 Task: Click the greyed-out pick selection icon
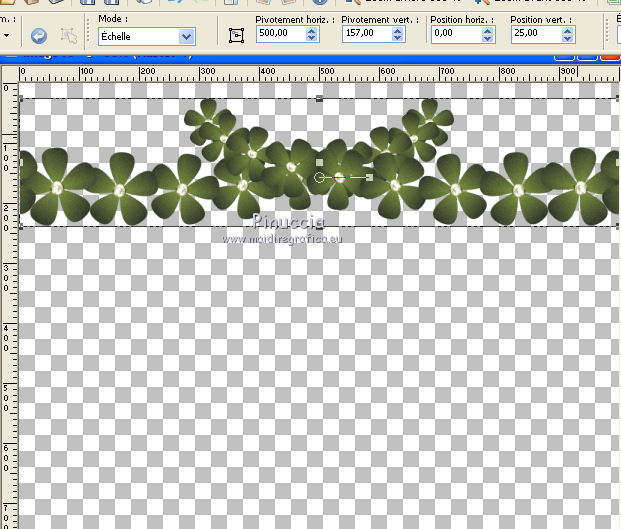pos(69,36)
